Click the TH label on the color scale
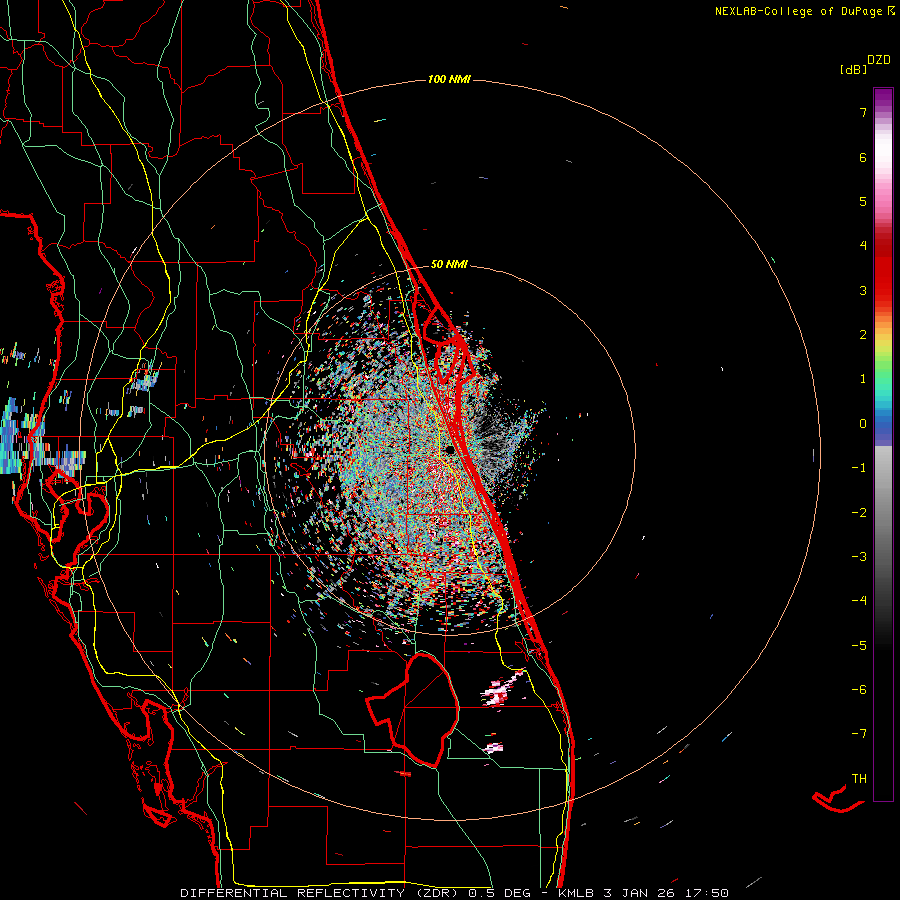 click(x=859, y=779)
